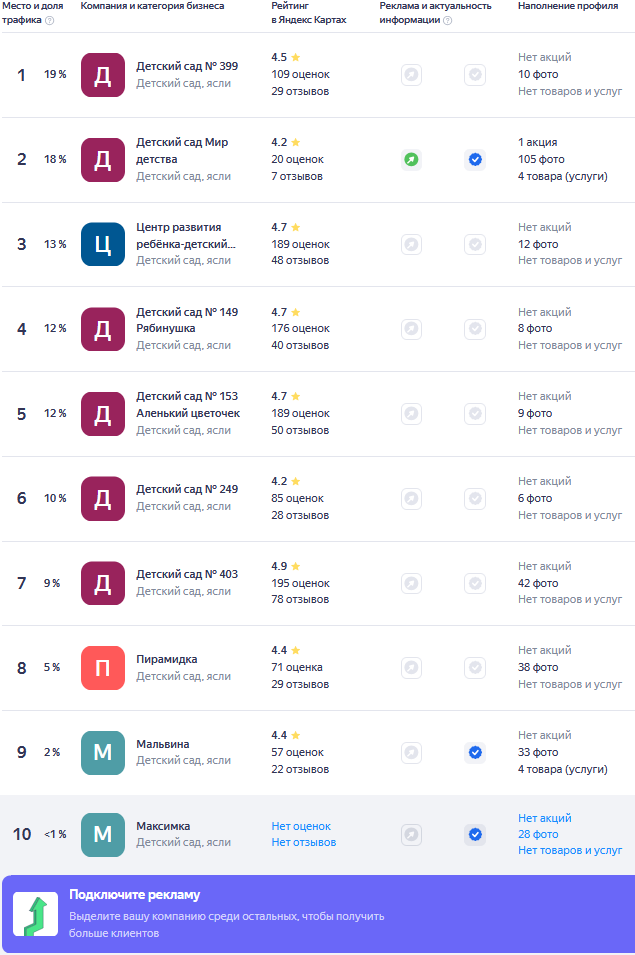
Task: Click 'Нет товаров и услуг' link for Максимка
Action: 570,850
